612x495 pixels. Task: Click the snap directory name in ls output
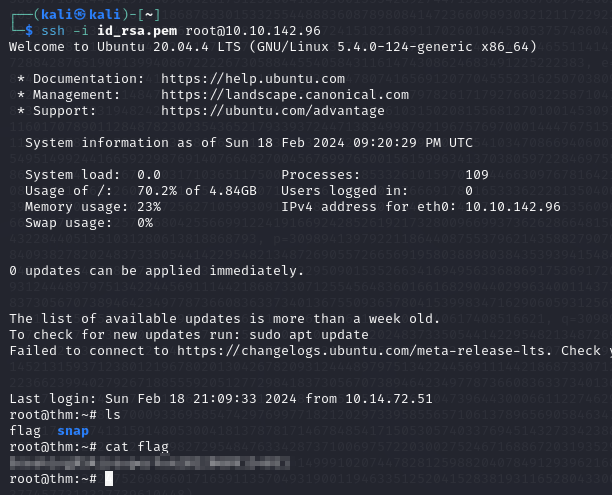[x=73, y=430]
